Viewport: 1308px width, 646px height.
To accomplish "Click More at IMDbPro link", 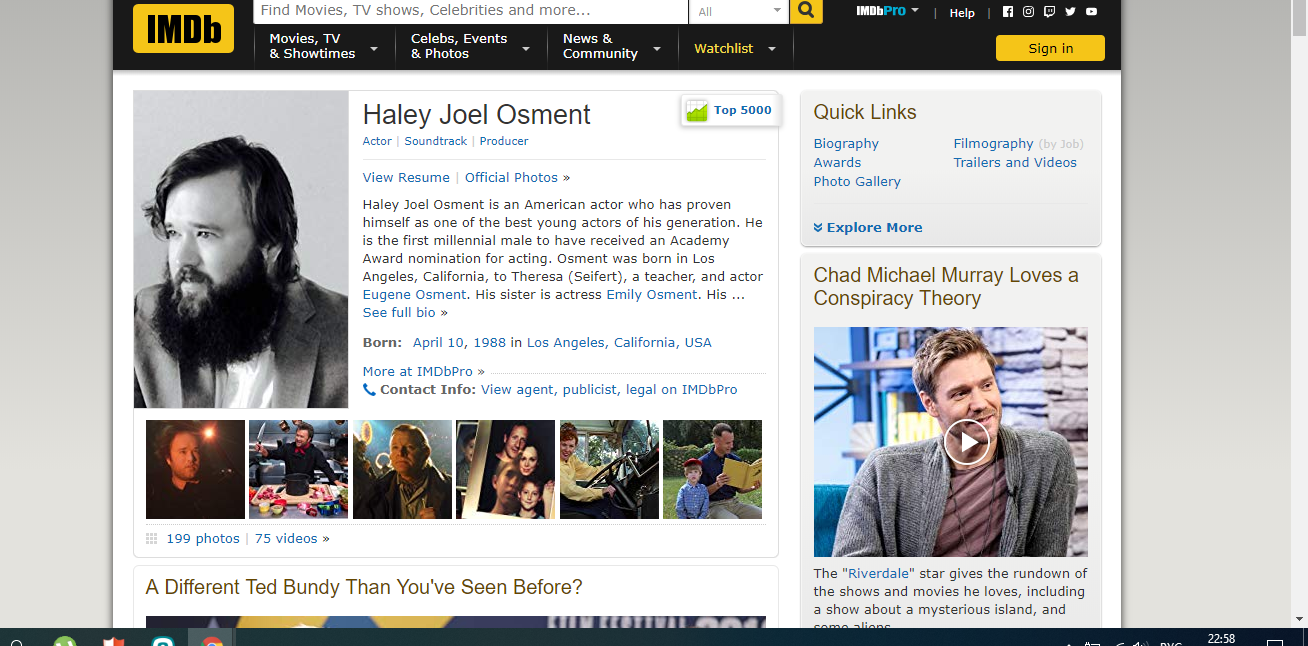I will [x=418, y=372].
